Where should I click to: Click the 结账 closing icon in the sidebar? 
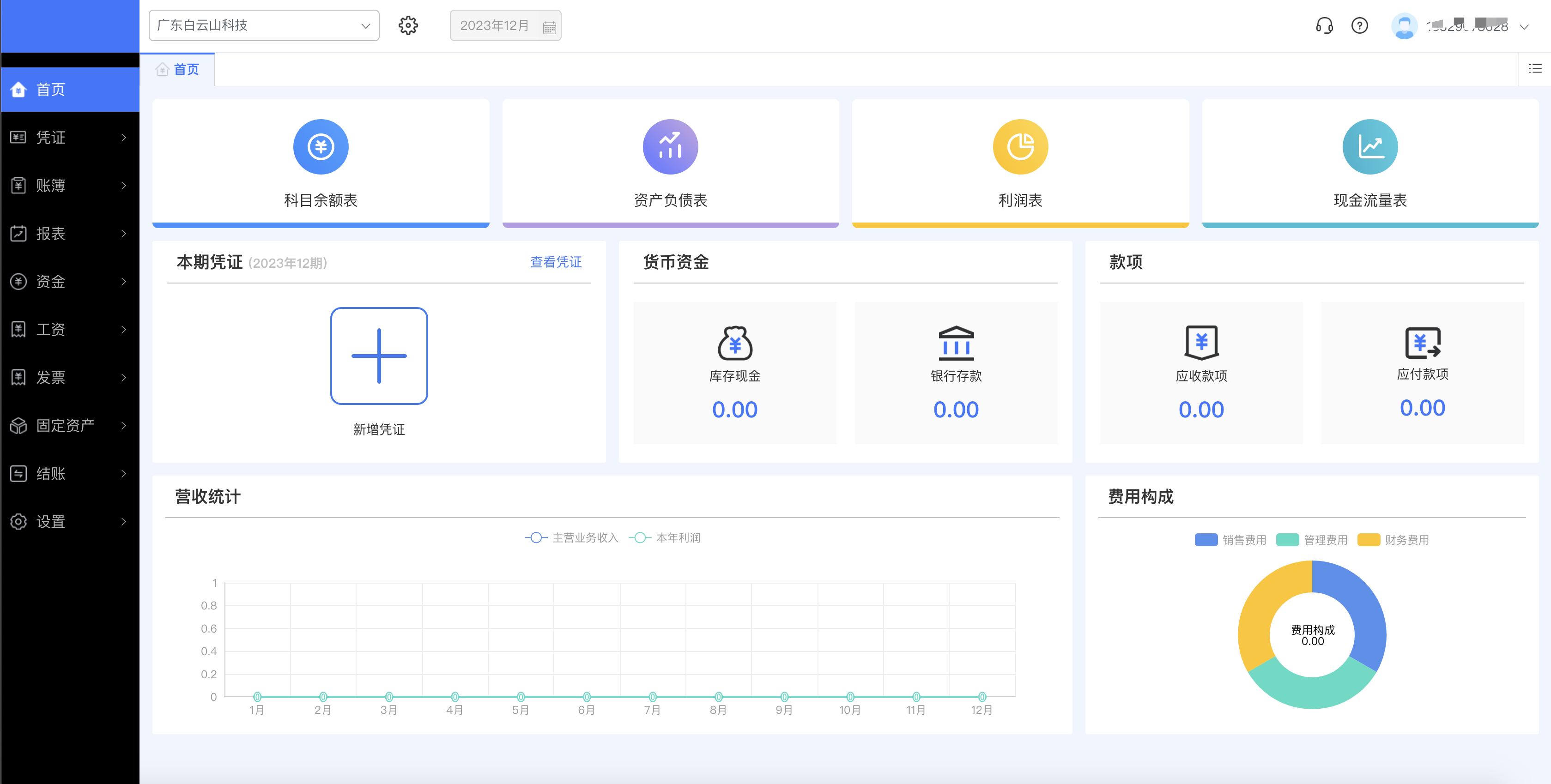coord(18,474)
